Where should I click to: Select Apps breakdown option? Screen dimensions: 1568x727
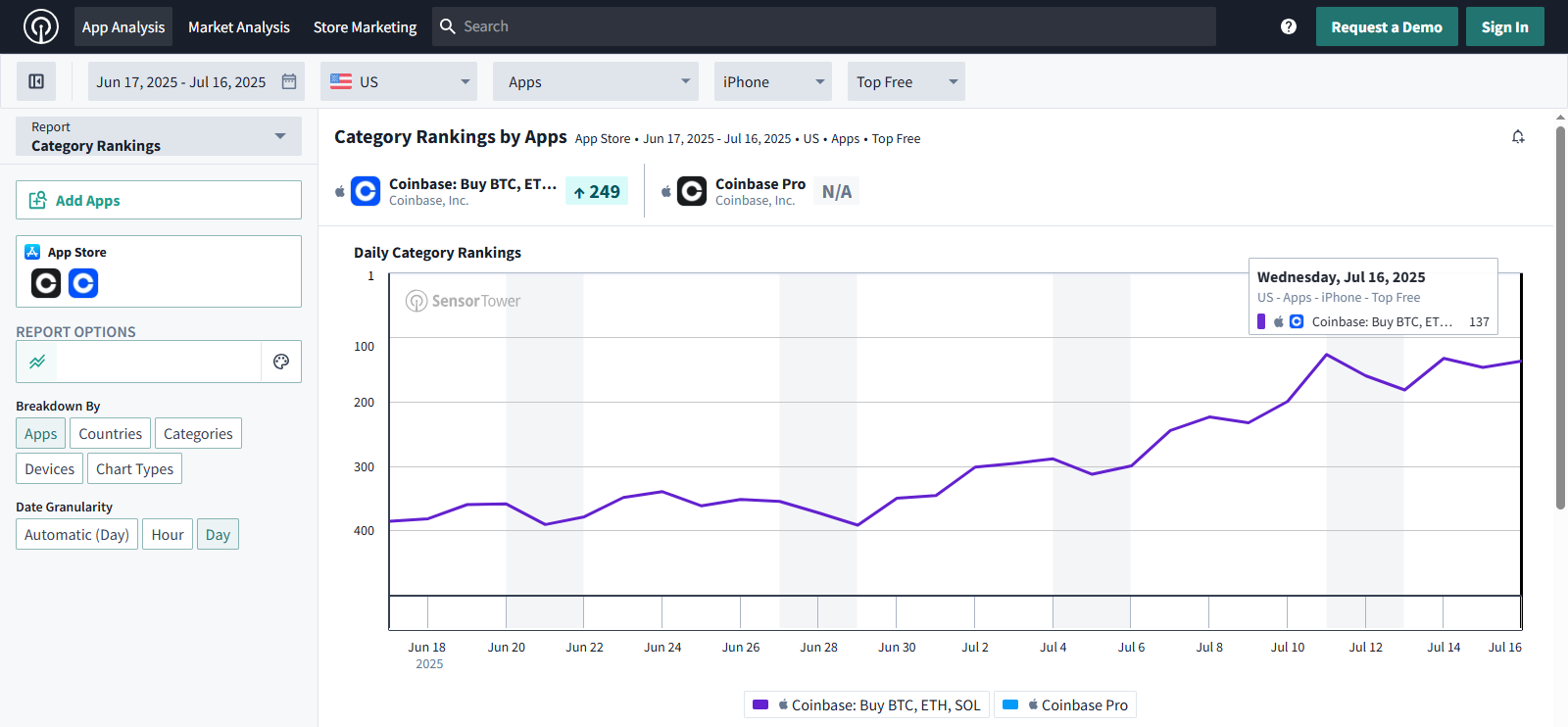pyautogui.click(x=41, y=433)
